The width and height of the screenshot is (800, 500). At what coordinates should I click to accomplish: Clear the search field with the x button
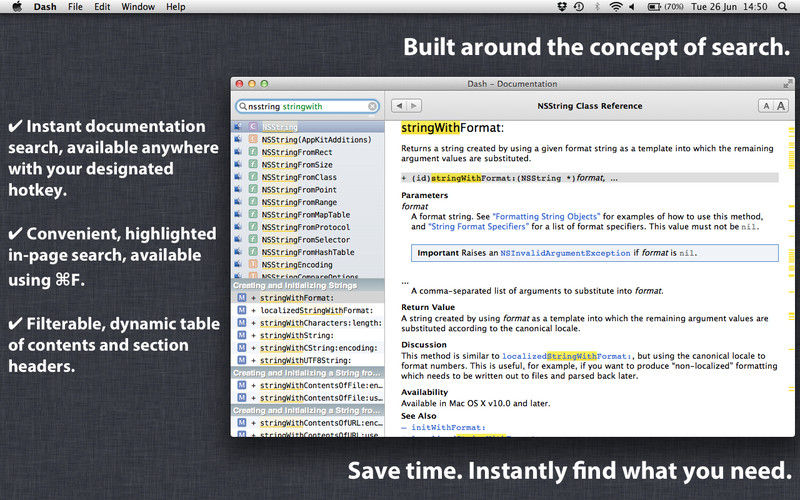click(x=372, y=106)
